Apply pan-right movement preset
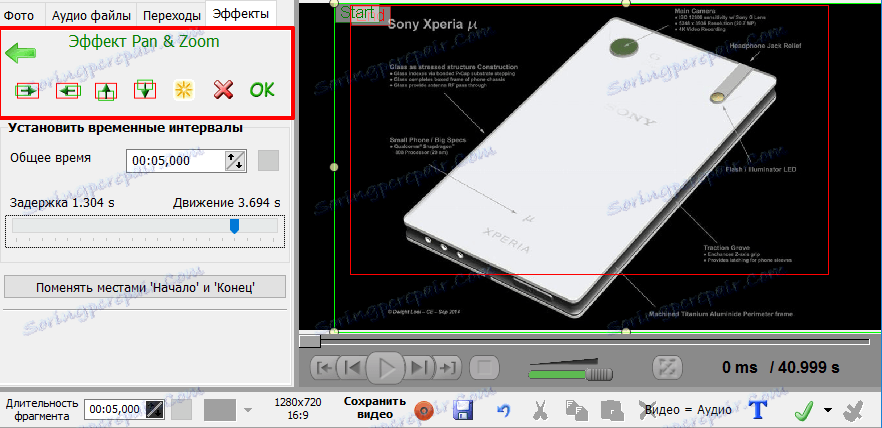The image size is (882, 428). click(x=27, y=91)
